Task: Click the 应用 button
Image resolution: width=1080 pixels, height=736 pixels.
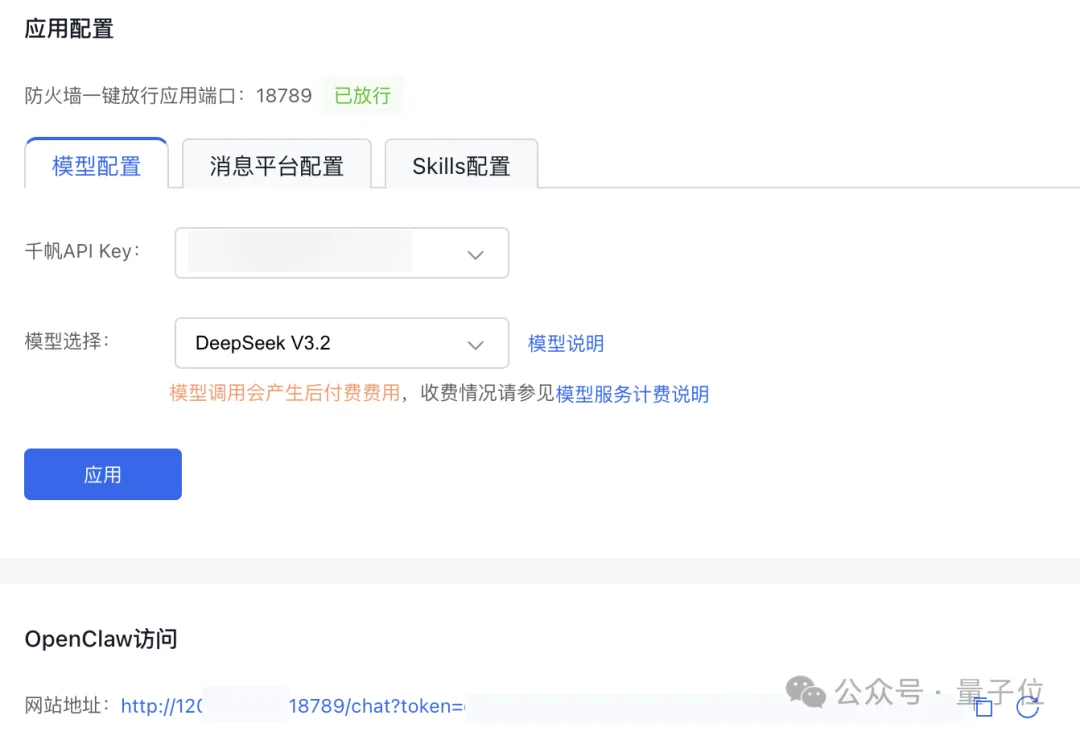Action: click(102, 474)
